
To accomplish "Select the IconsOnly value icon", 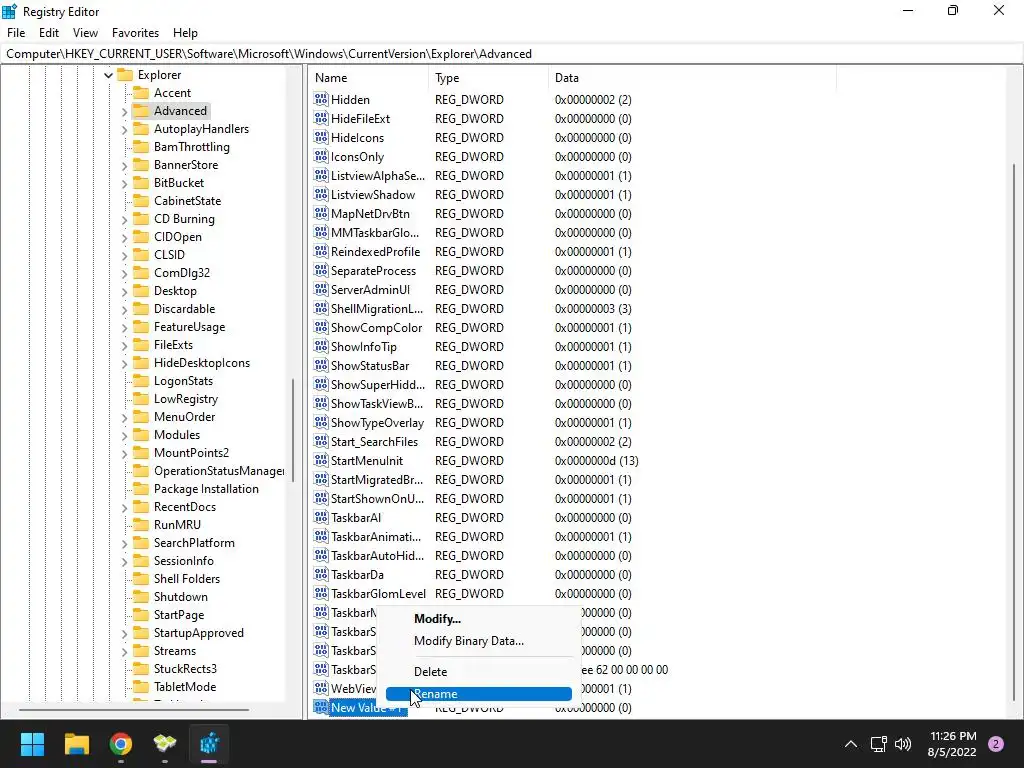I will click(x=321, y=156).
